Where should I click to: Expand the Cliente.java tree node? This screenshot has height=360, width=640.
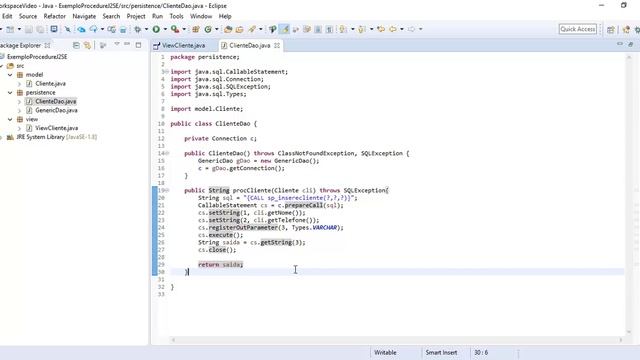click(19, 84)
